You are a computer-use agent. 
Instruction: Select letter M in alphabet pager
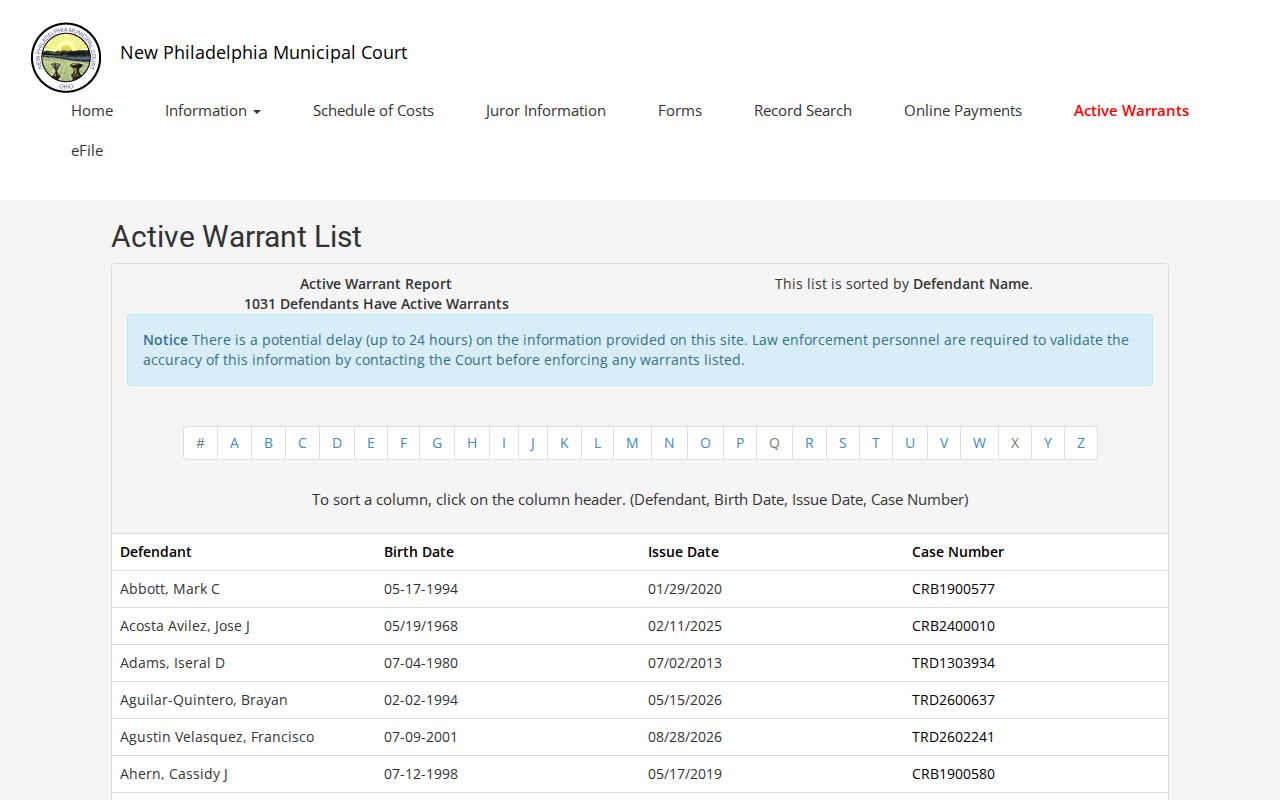click(x=632, y=443)
